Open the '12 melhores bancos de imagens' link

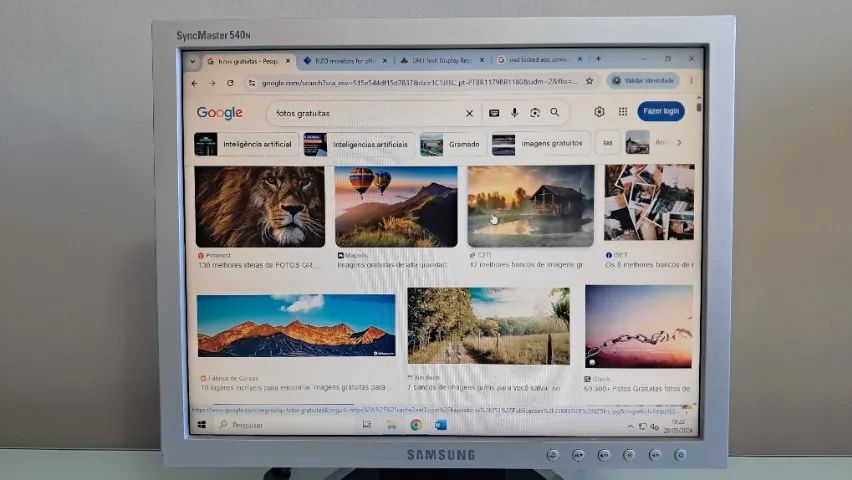click(x=527, y=265)
